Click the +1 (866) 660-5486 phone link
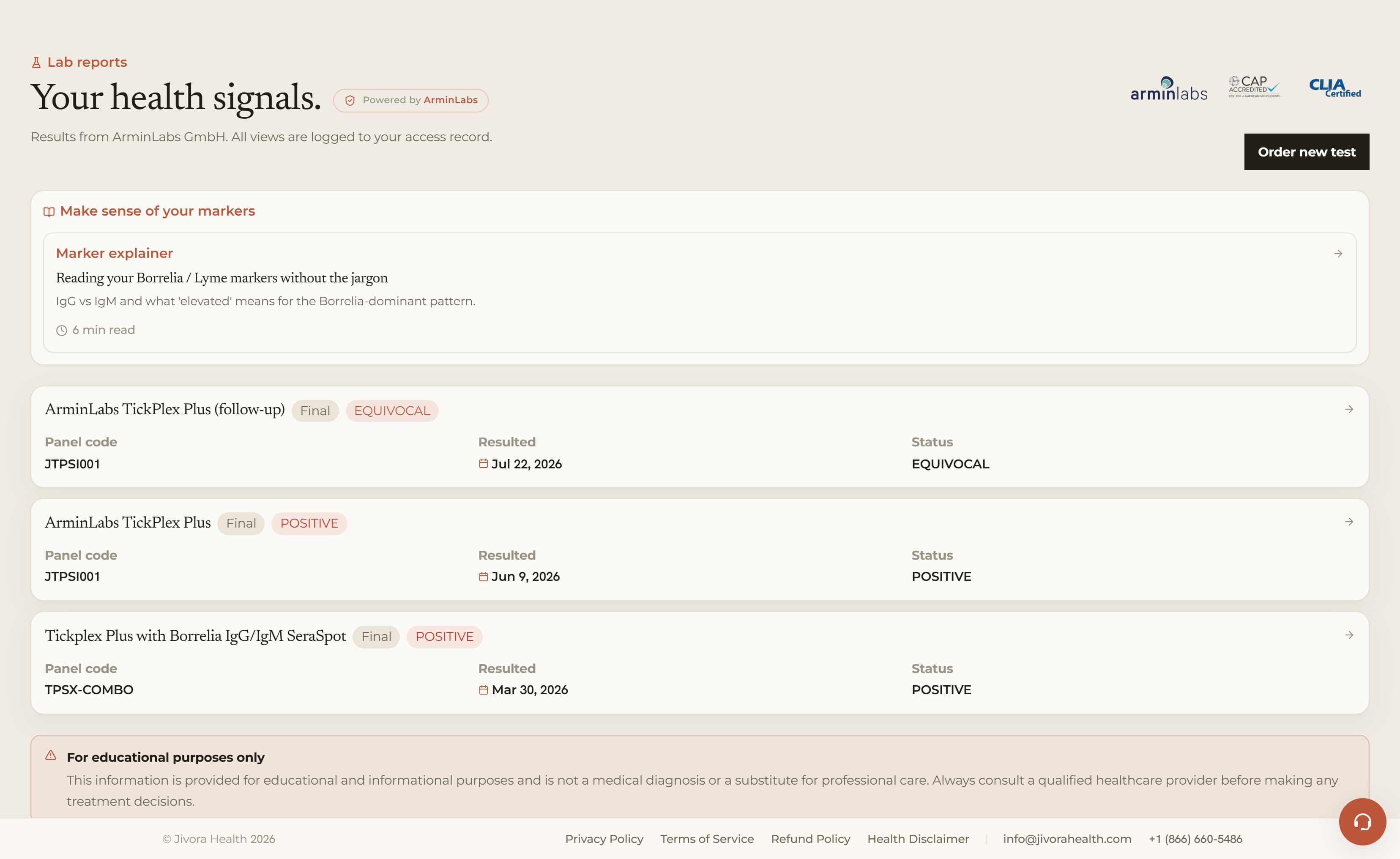 1195,839
